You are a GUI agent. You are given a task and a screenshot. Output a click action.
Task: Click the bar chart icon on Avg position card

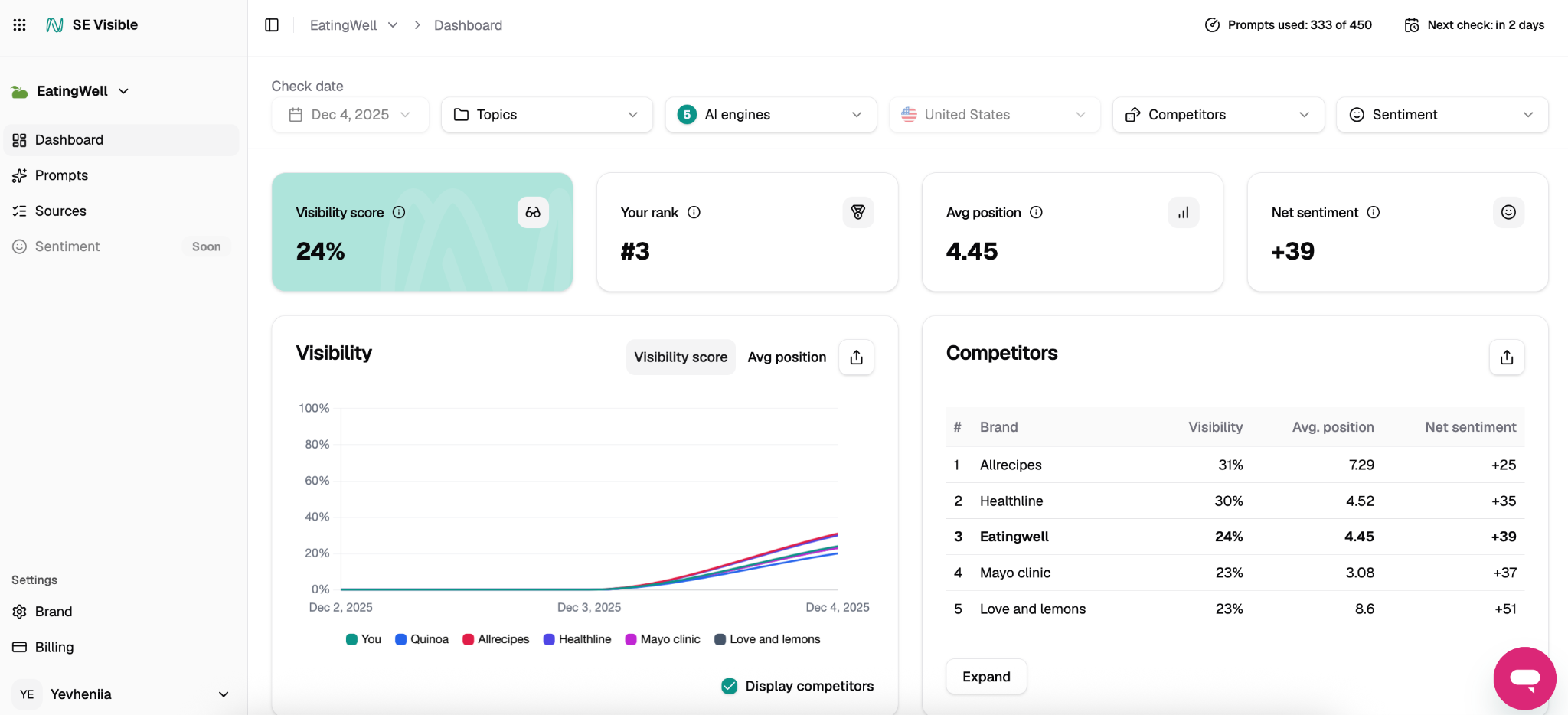click(1183, 212)
